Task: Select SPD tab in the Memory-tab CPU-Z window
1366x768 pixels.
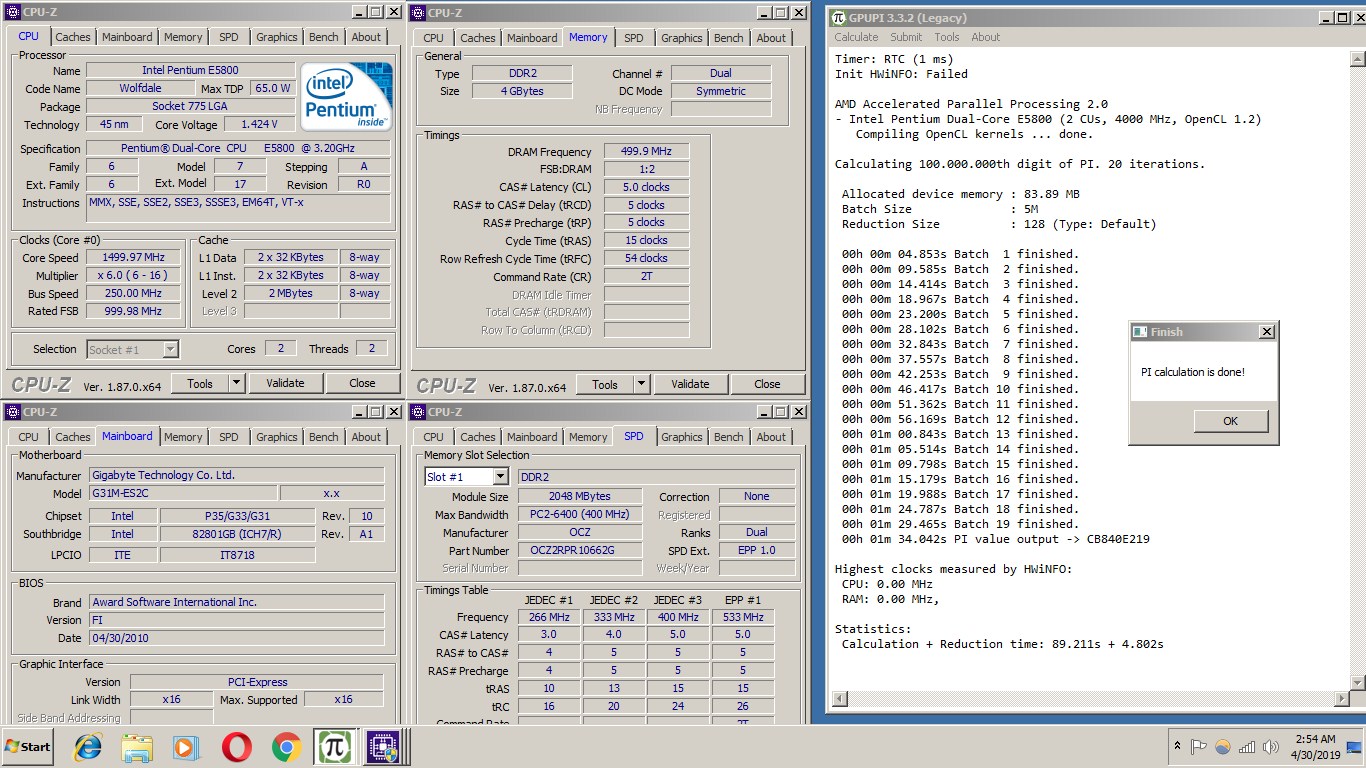Action: (x=633, y=38)
